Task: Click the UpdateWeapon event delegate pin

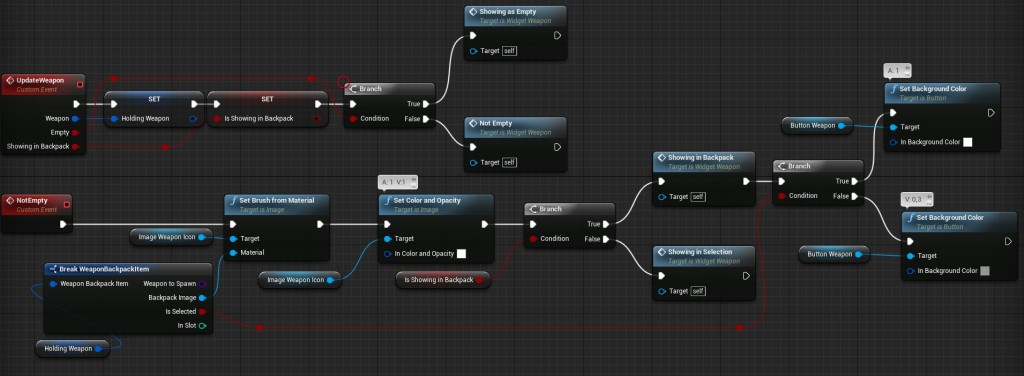Action: coord(80,84)
